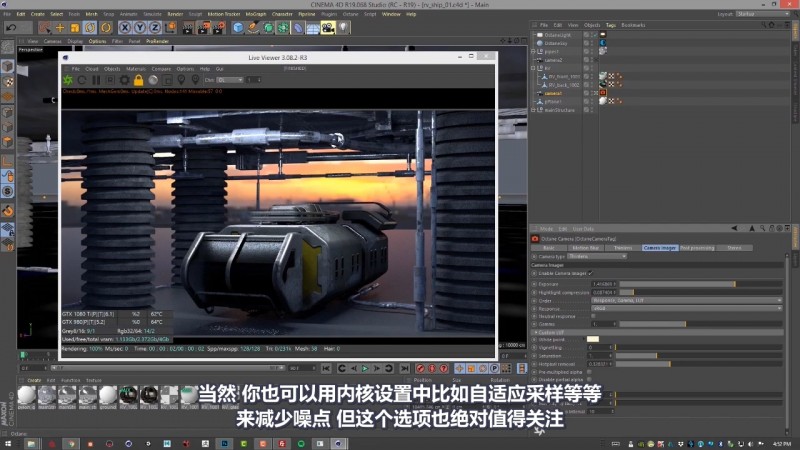Viewport: 800px width, 450px height.
Task: Select the Move tool cross icon
Action: [x=60, y=28]
